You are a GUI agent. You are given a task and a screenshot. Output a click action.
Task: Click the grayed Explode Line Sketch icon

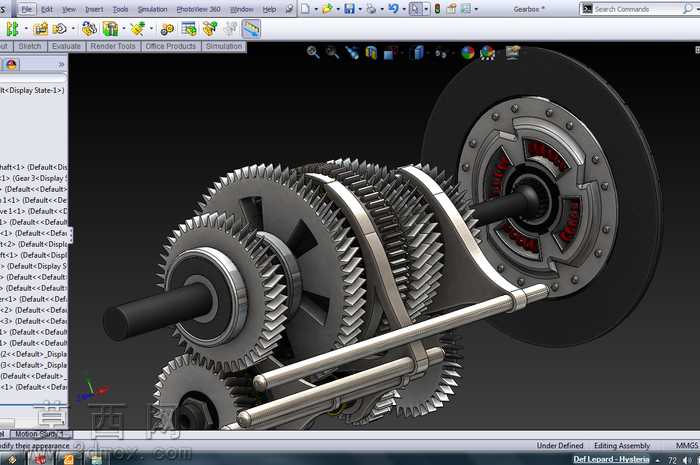pos(230,29)
